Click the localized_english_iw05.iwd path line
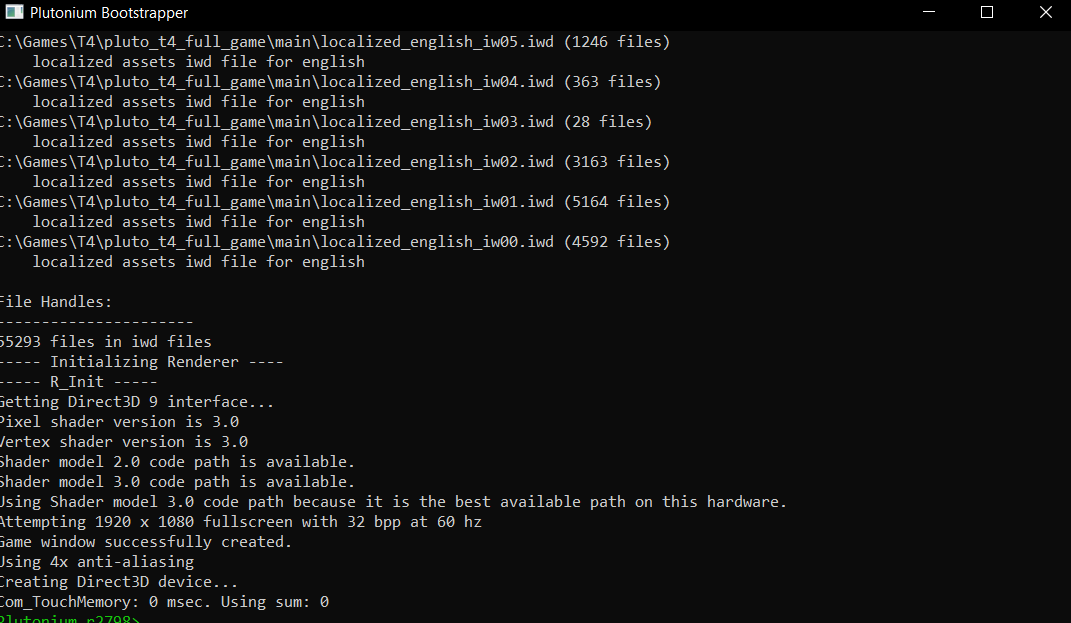This screenshot has width=1071, height=623. pos(335,42)
